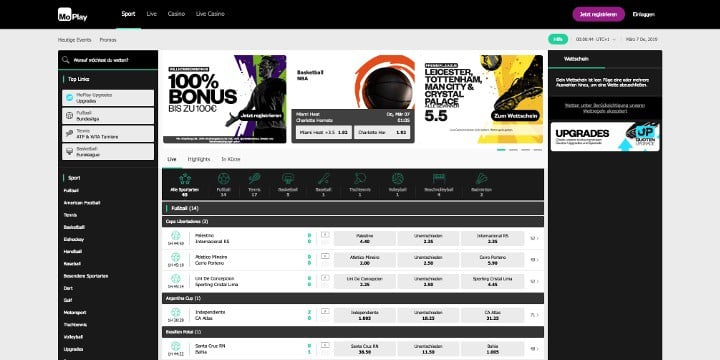Select last carousel indicator dash

pyautogui.click(x=537, y=150)
